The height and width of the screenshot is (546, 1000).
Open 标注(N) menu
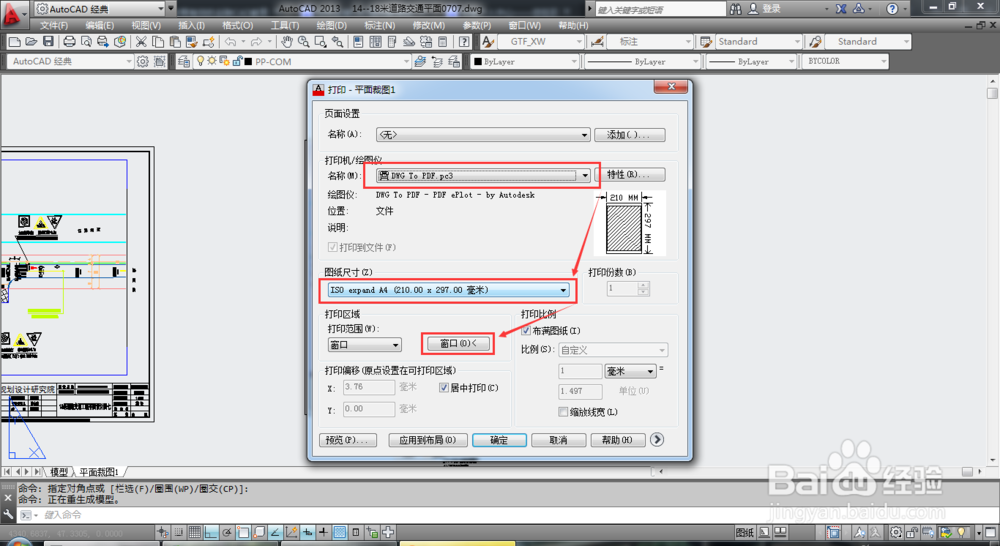click(379, 26)
